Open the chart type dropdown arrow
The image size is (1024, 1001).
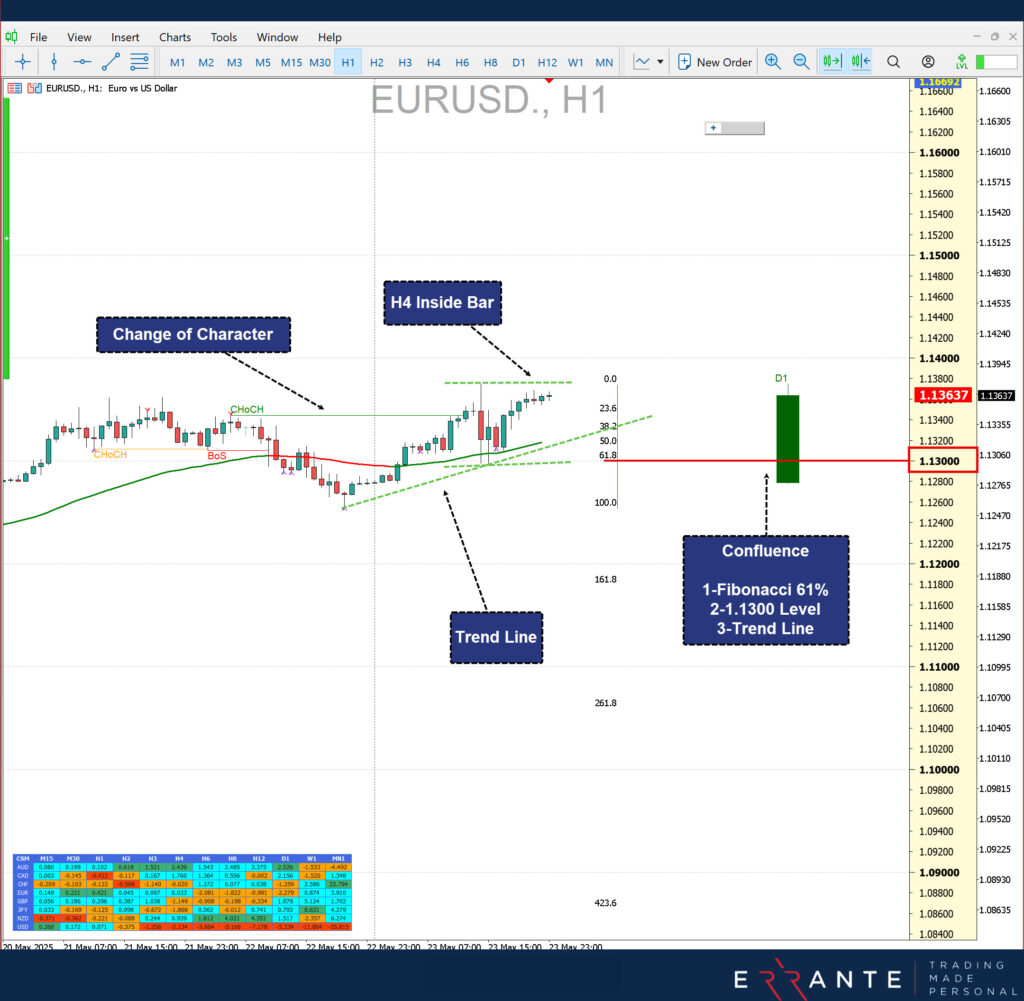[x=659, y=62]
